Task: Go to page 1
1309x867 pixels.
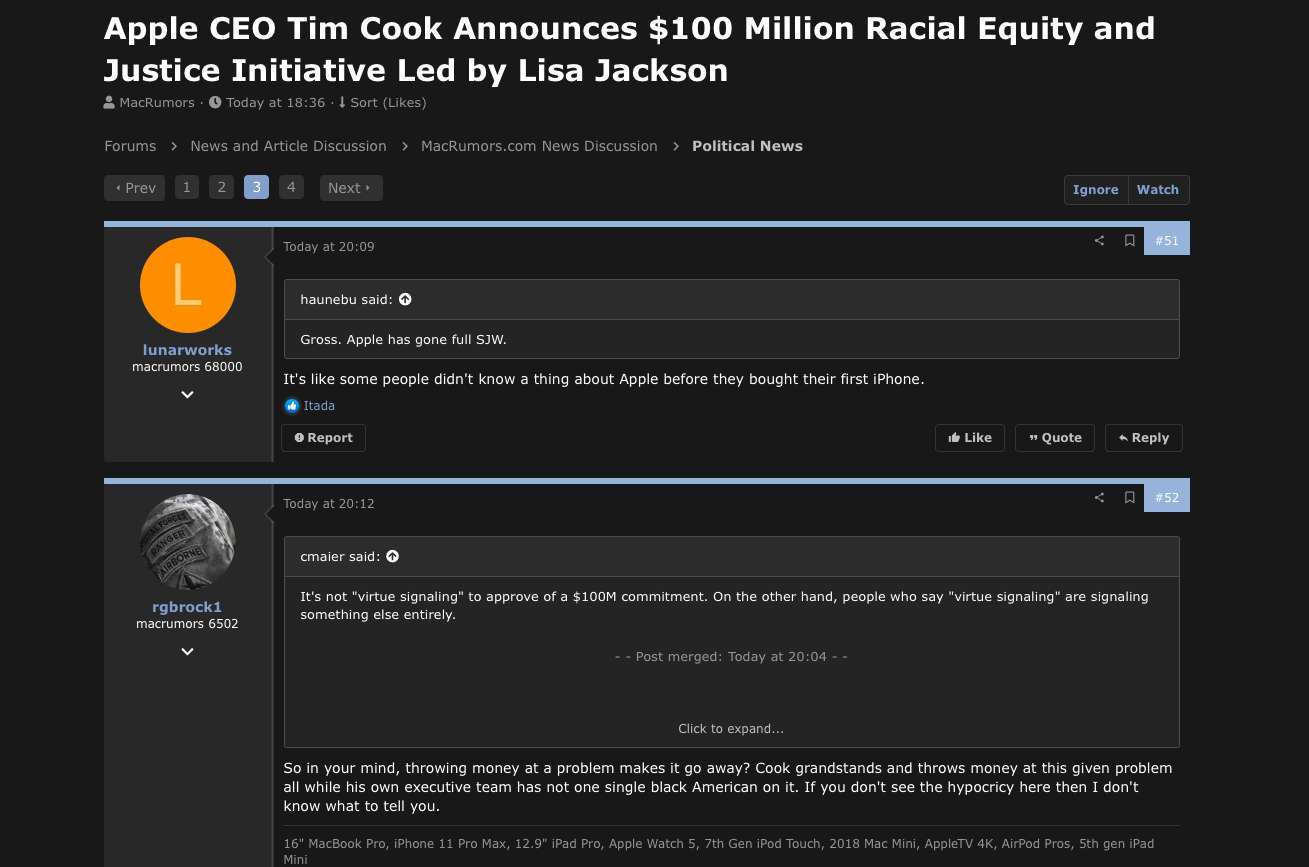Action: [187, 188]
